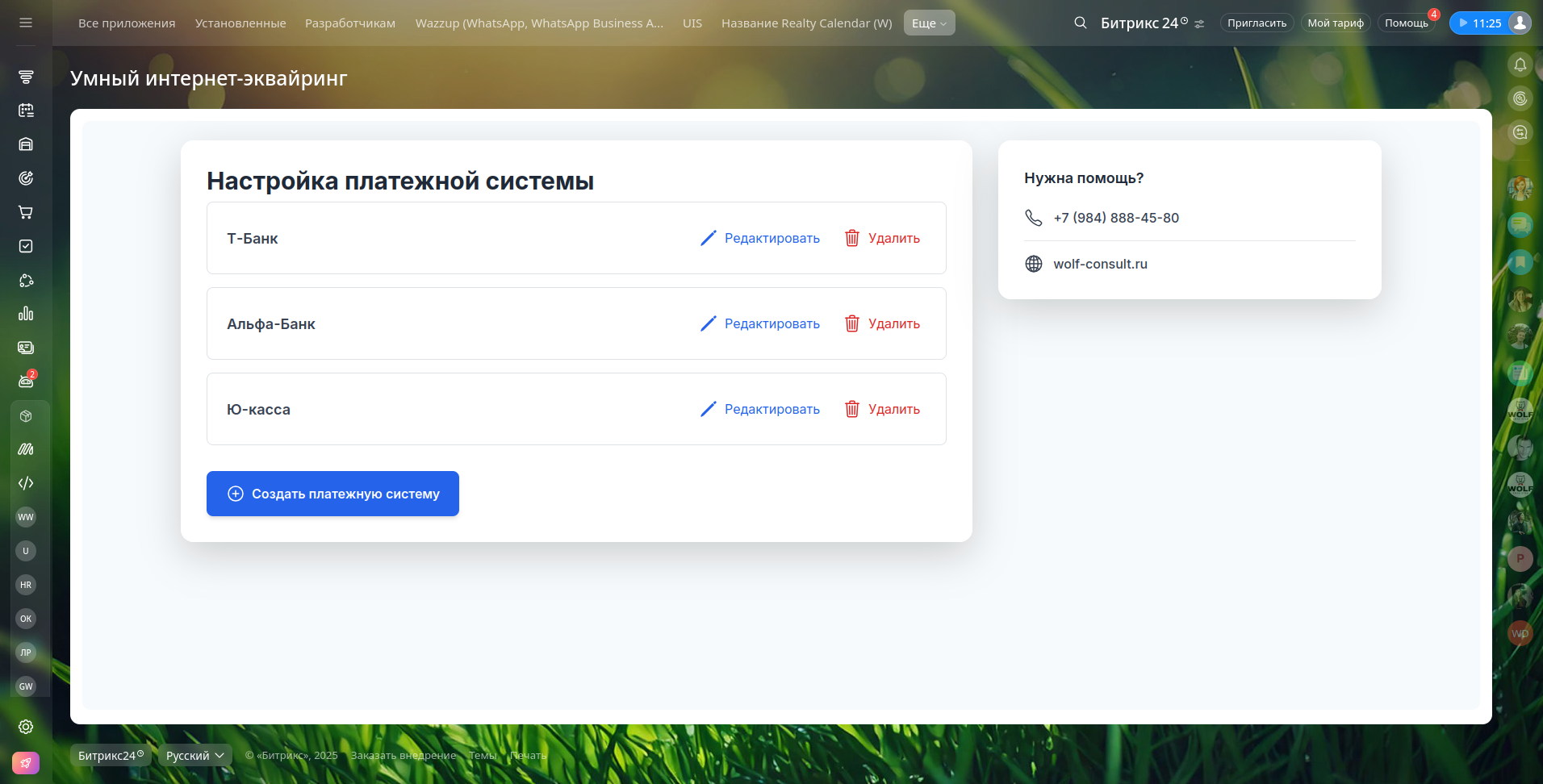1543x784 pixels.
Task: Click the analytics bar chart sidebar icon
Action: pyautogui.click(x=26, y=314)
